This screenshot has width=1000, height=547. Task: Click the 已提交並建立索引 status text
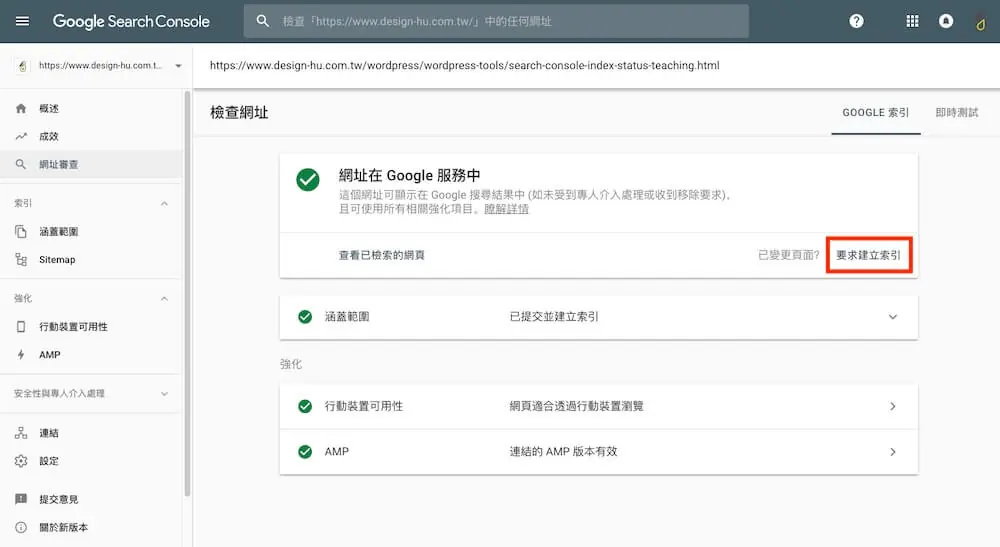click(x=554, y=317)
